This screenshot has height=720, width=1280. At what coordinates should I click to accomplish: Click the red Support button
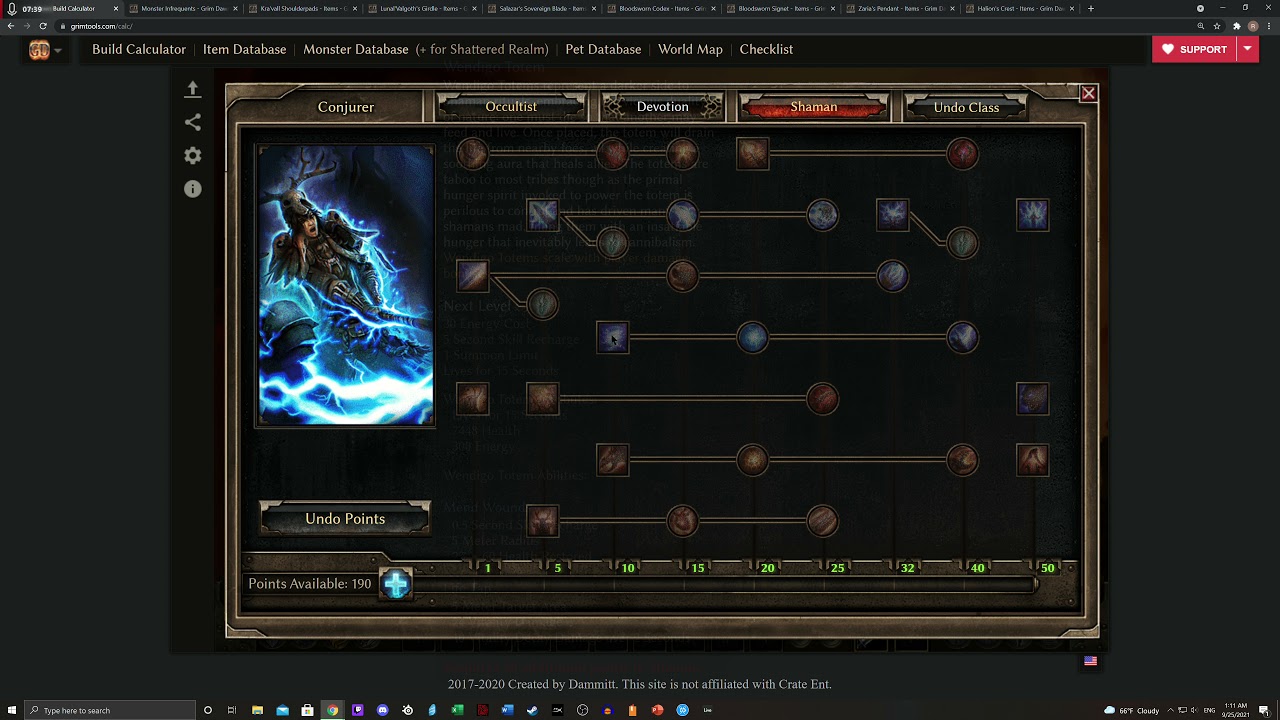(1195, 49)
